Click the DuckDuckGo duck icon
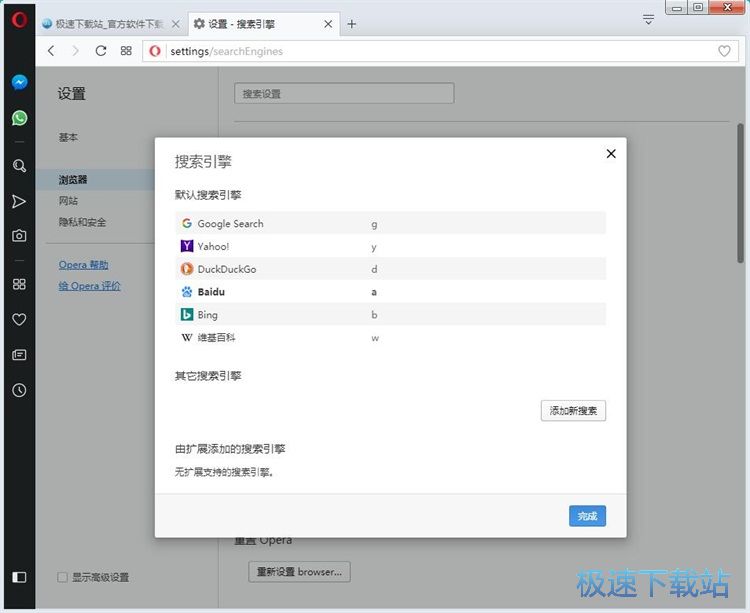750x613 pixels. point(187,269)
